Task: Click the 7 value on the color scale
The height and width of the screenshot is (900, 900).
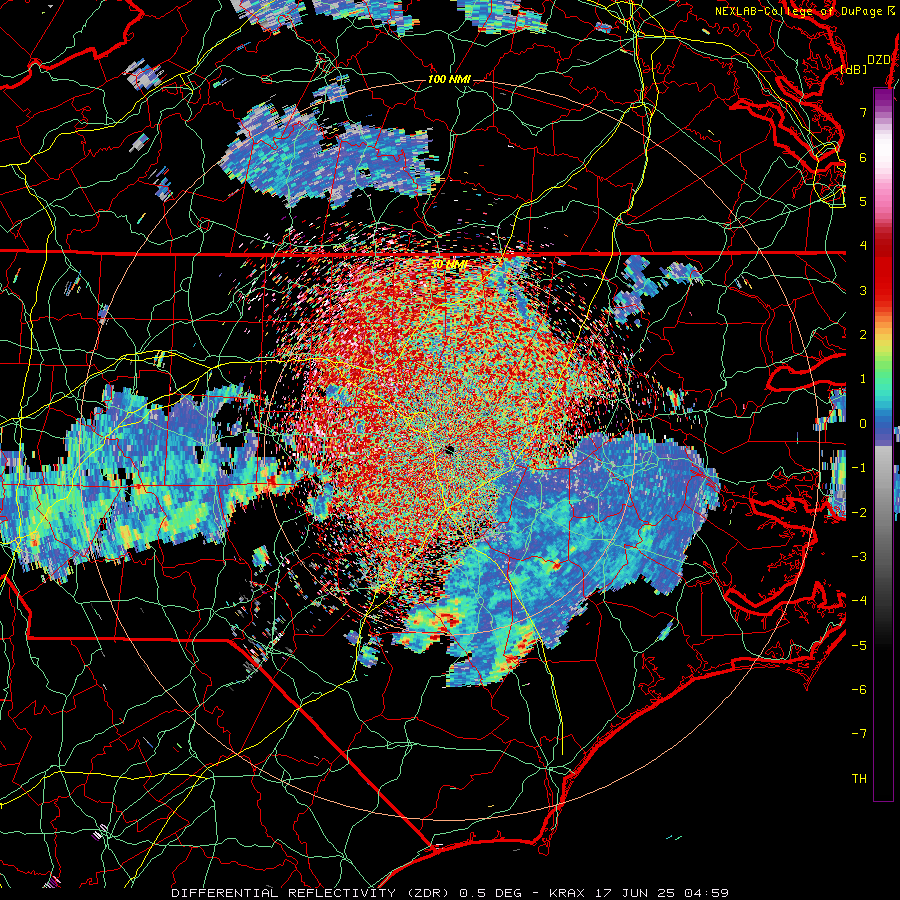Action: pyautogui.click(x=863, y=112)
